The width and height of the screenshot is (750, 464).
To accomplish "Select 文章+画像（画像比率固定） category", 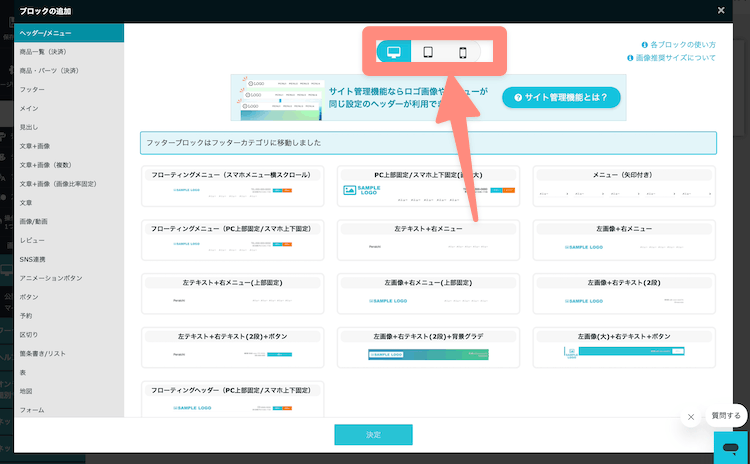I will [69, 184].
